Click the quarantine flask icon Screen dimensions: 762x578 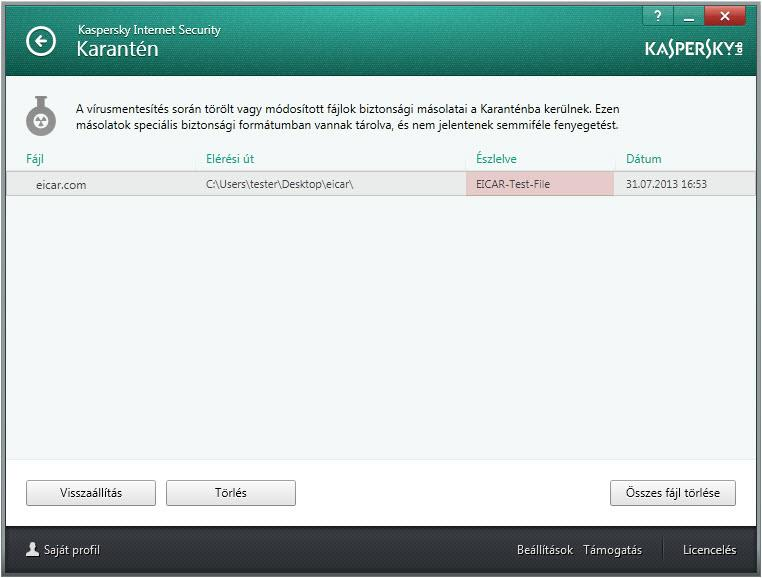41,116
